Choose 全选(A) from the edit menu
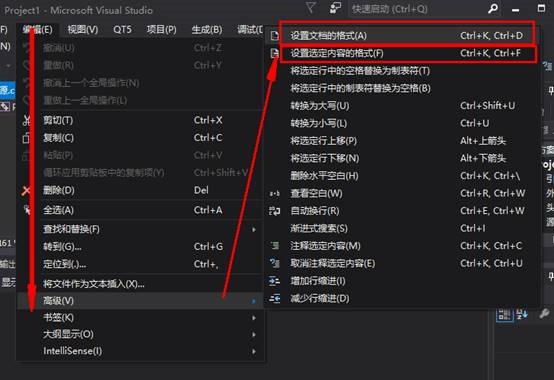The width and height of the screenshot is (554, 380). click(x=140, y=210)
